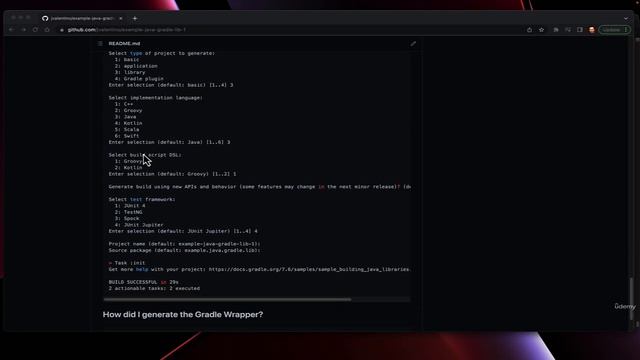
Task: Click the browser Update button
Action: click(614, 30)
